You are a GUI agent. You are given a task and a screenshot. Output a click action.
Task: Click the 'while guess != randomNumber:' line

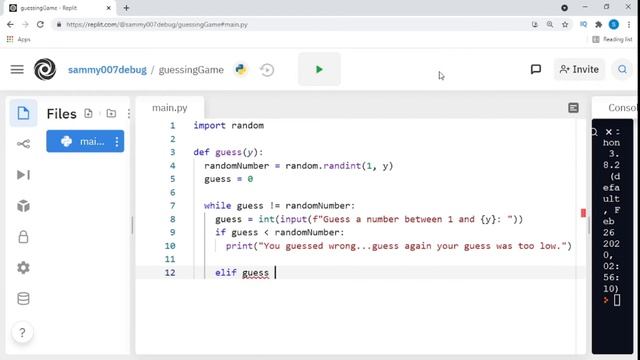280,206
